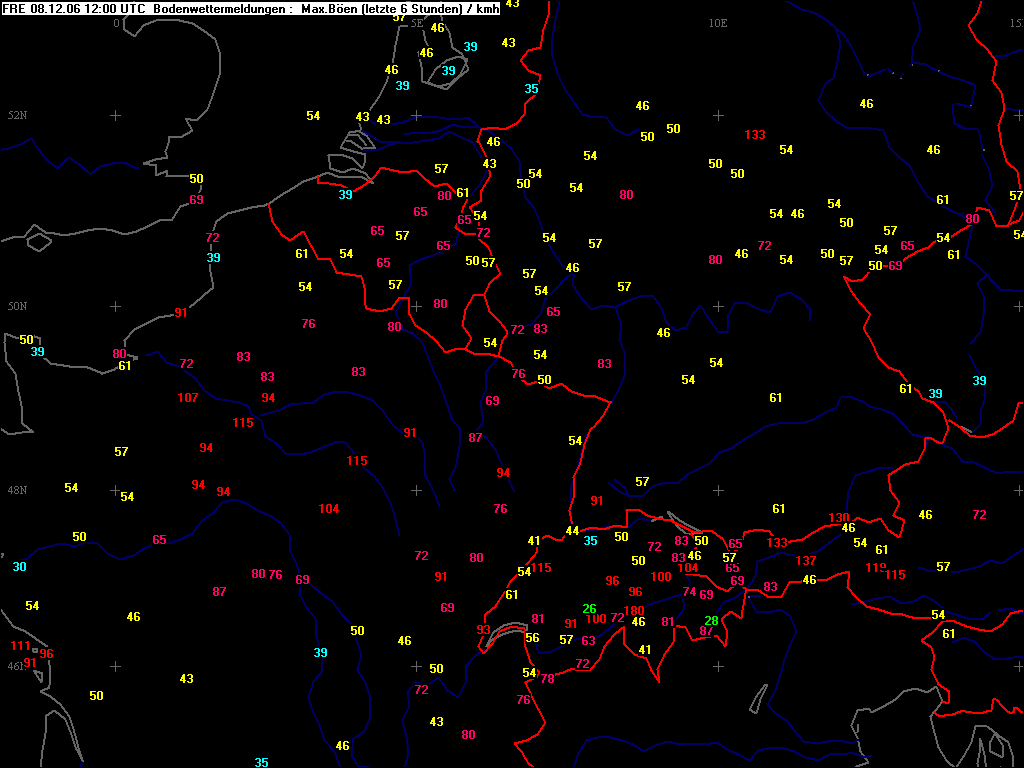Click the red 130 gust reading
The image size is (1024, 768).
pyautogui.click(x=839, y=518)
